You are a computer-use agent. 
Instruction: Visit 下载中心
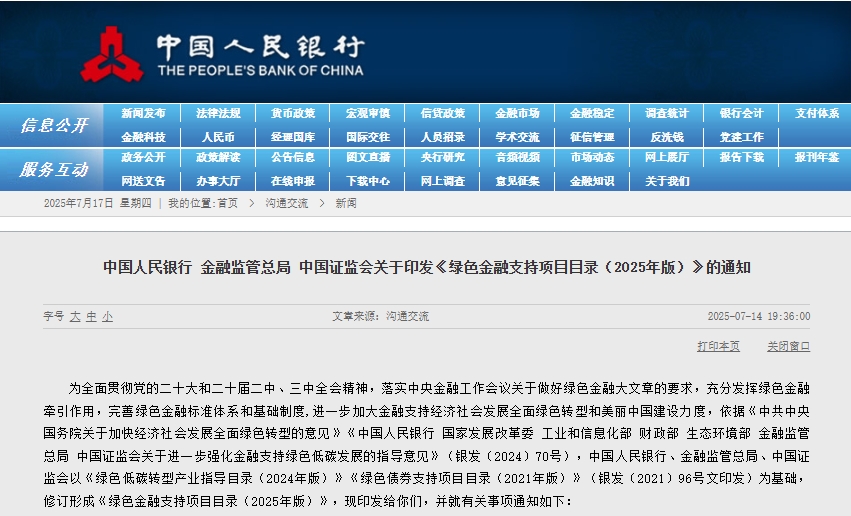(x=368, y=181)
